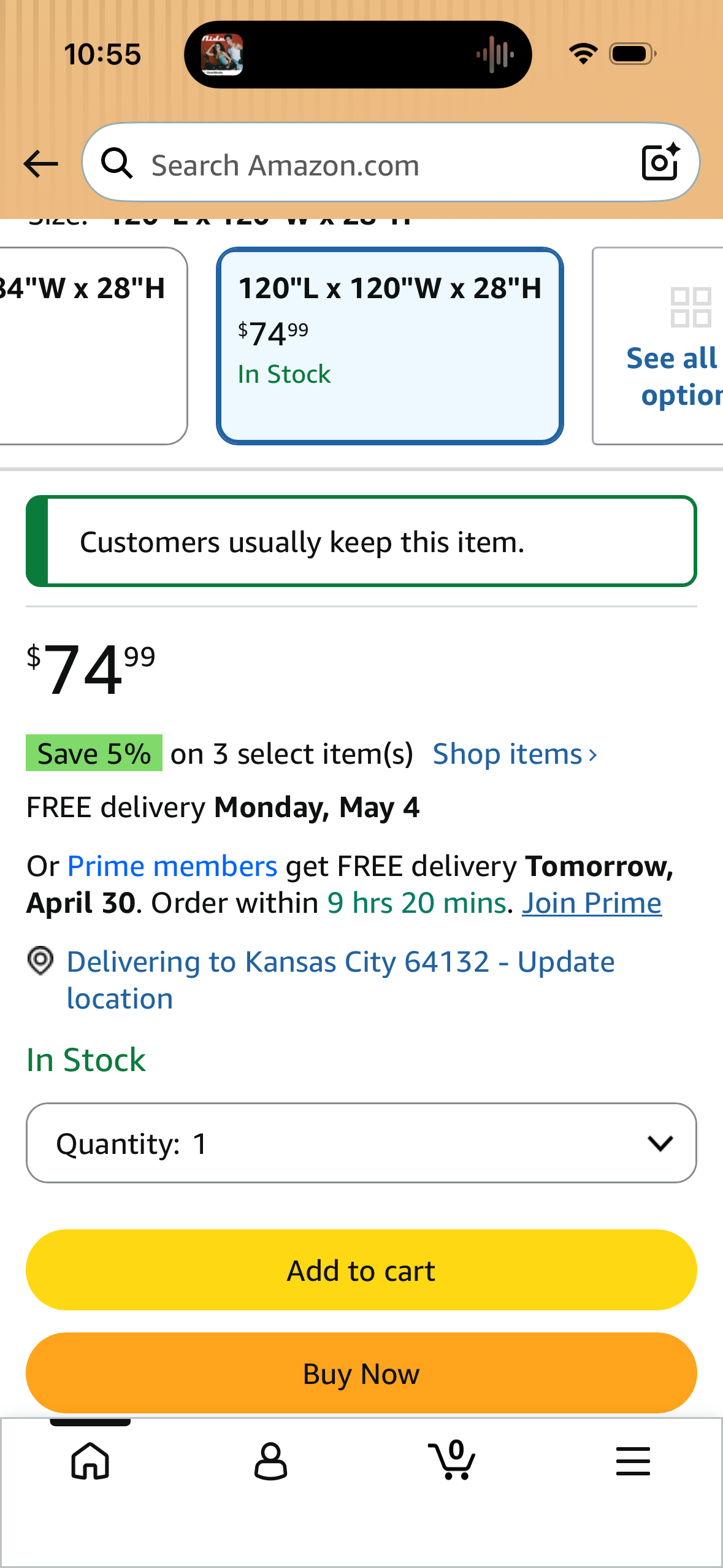Open the shopping cart icon
Screen dimensions: 723x1568
(452, 1461)
